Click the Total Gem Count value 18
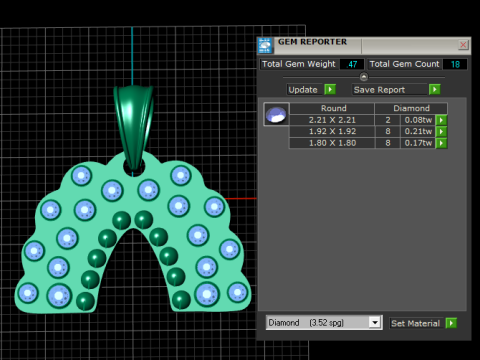Viewport: 480px width, 360px height. [455, 64]
